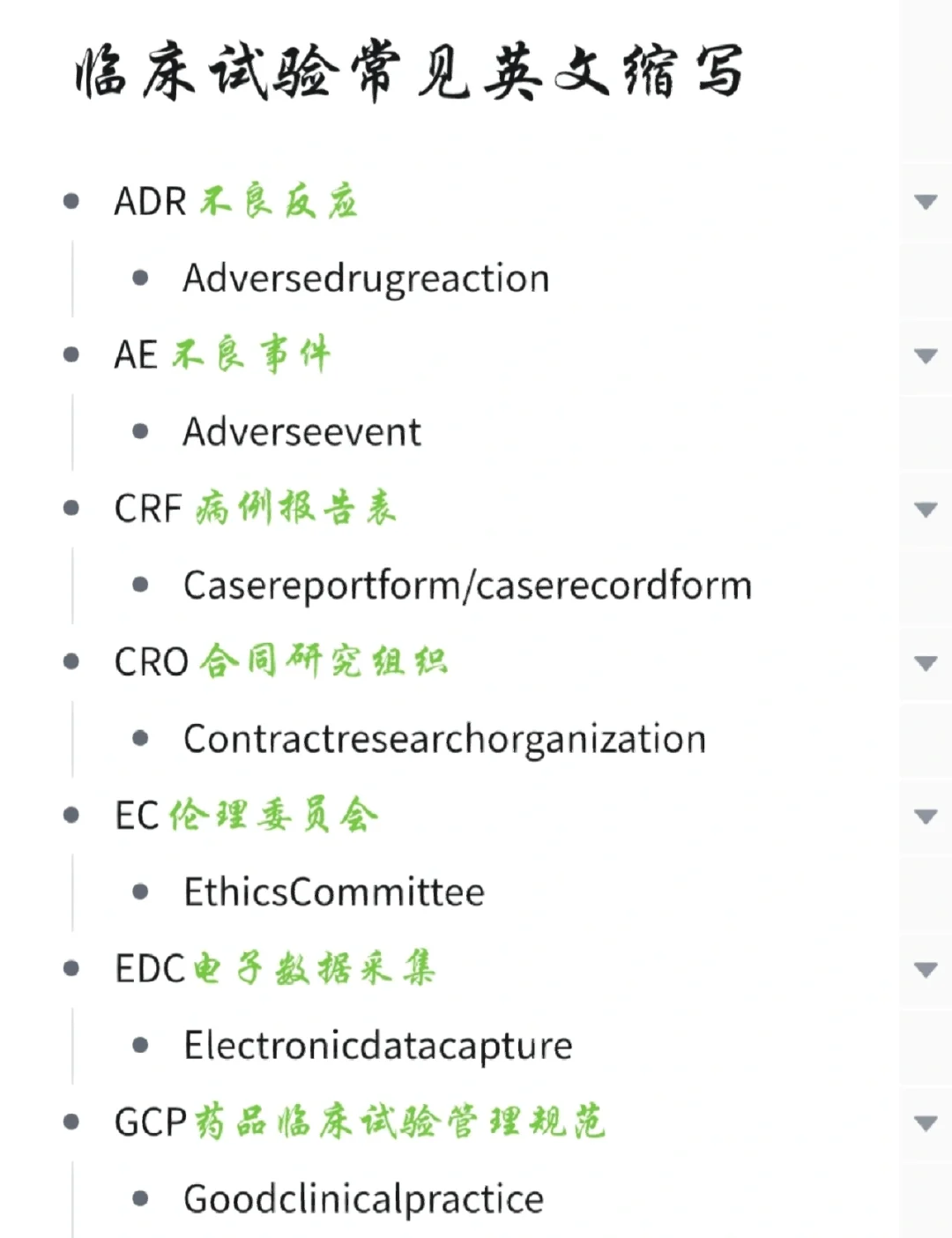952x1238 pixels.
Task: Collapse the GCP section arrow
Action: pyautogui.click(x=926, y=1122)
